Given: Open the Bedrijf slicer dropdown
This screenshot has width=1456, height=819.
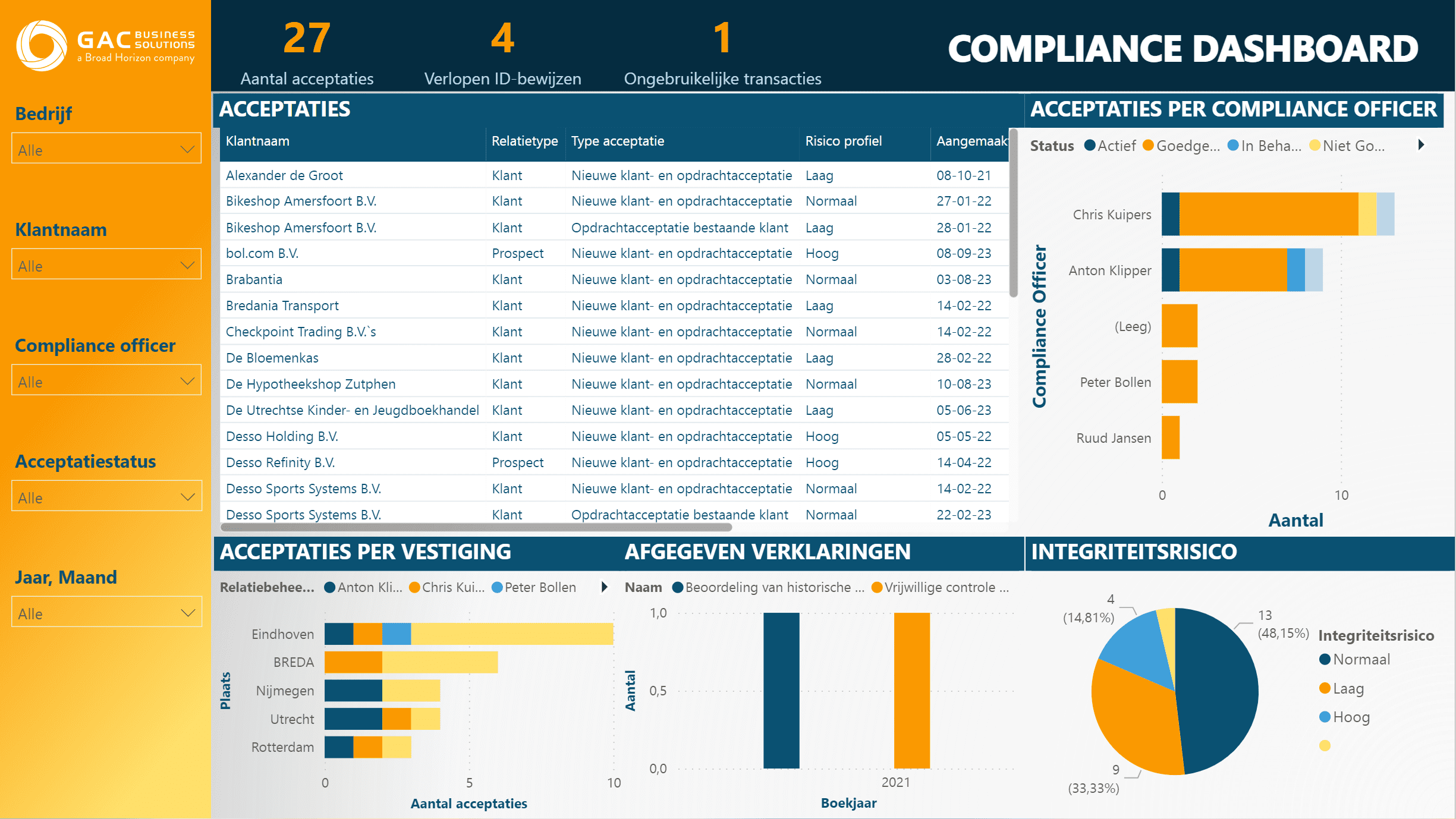Looking at the screenshot, I should point(106,149).
